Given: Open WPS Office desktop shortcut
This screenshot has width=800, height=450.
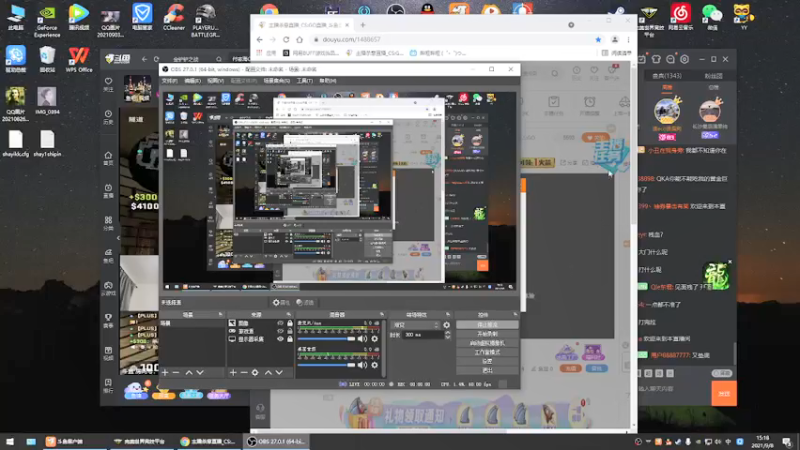Looking at the screenshot, I should click(x=79, y=59).
